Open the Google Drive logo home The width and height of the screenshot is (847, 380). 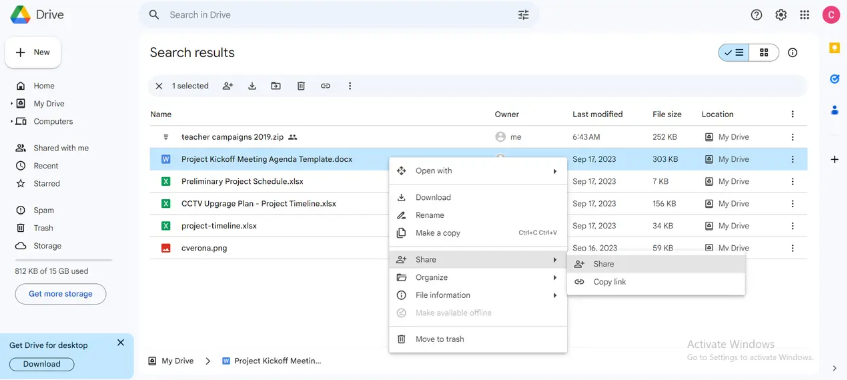(x=37, y=15)
